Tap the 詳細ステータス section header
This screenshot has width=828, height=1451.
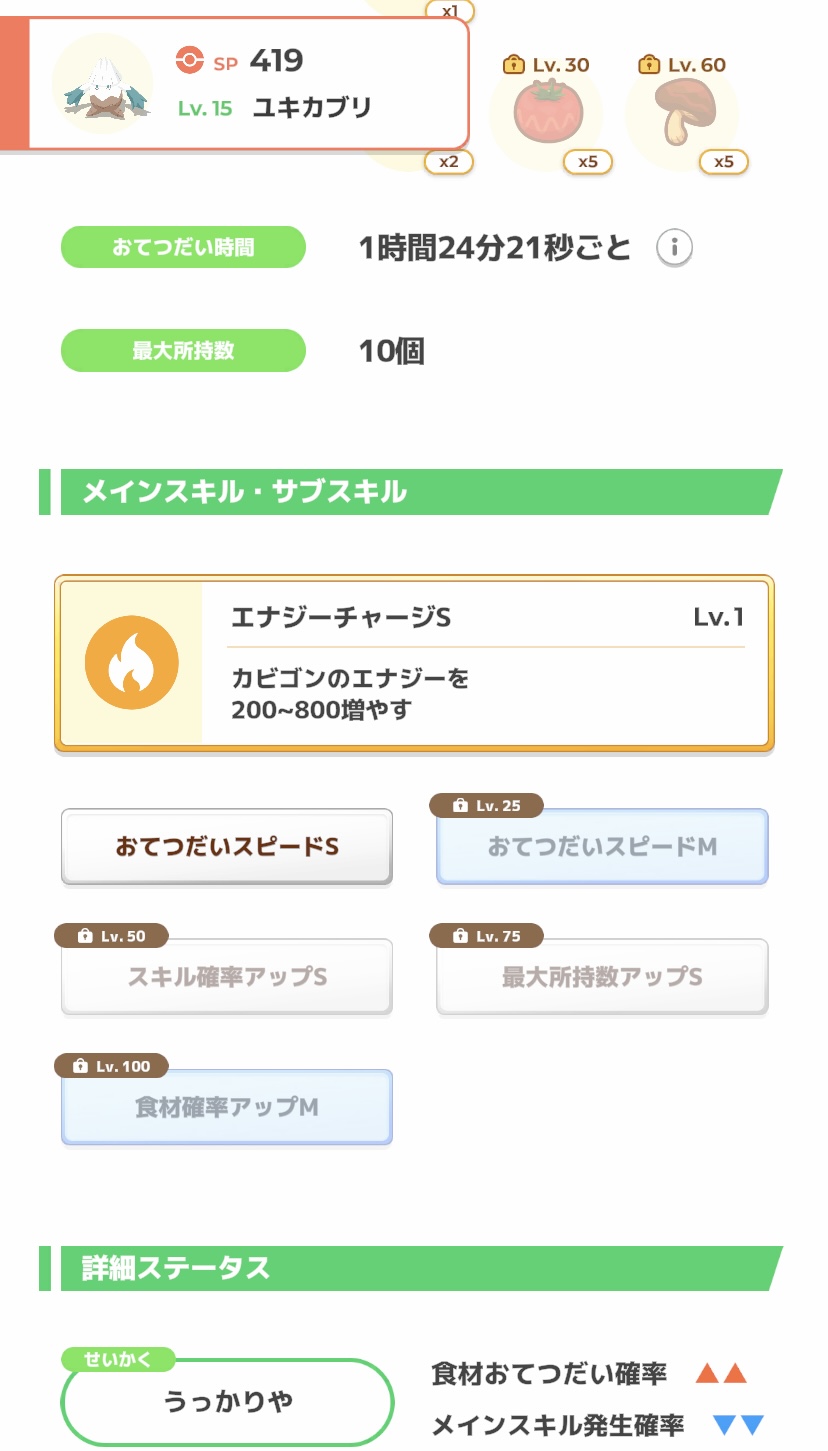coord(410,1268)
